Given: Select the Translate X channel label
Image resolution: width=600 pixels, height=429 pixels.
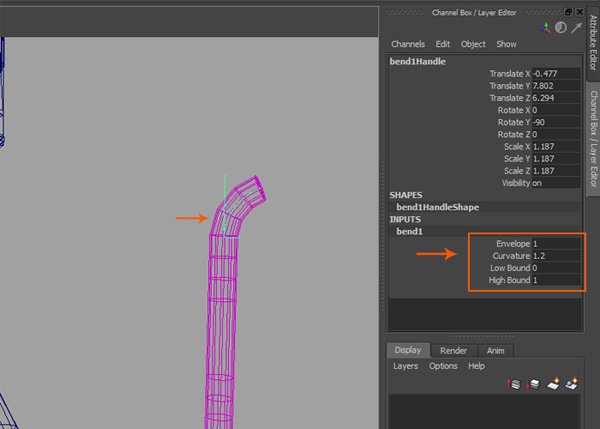Looking at the screenshot, I should click(x=510, y=73).
